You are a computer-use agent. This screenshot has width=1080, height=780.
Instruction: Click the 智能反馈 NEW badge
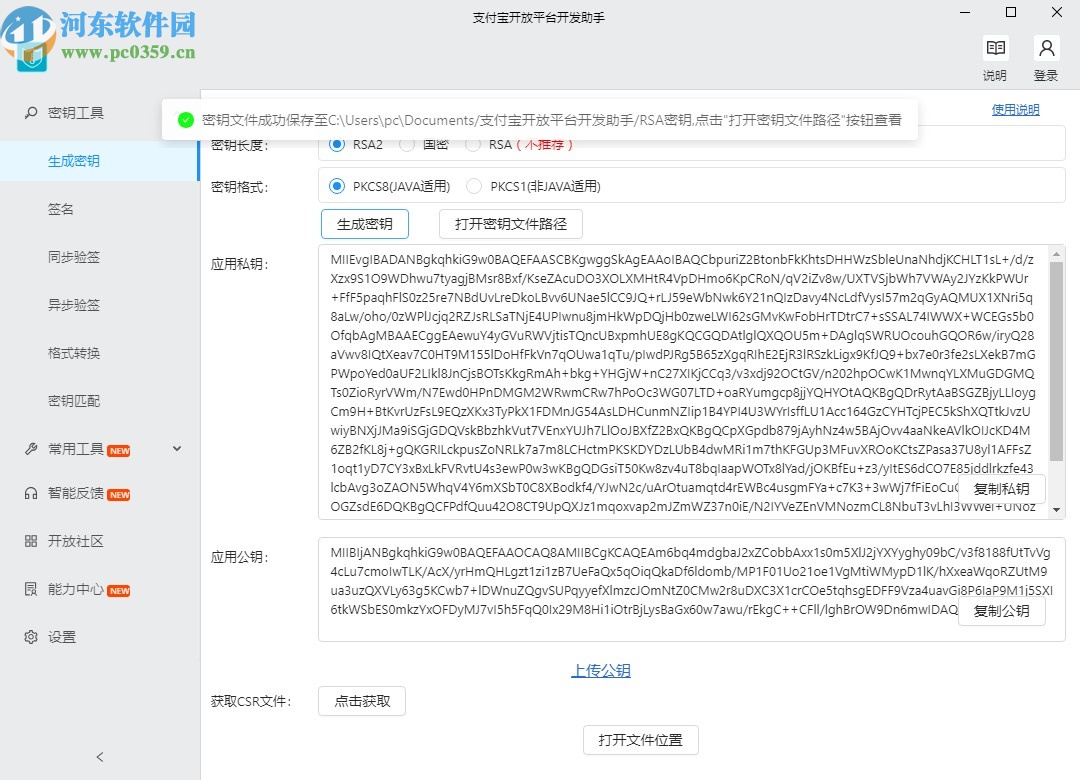[119, 495]
